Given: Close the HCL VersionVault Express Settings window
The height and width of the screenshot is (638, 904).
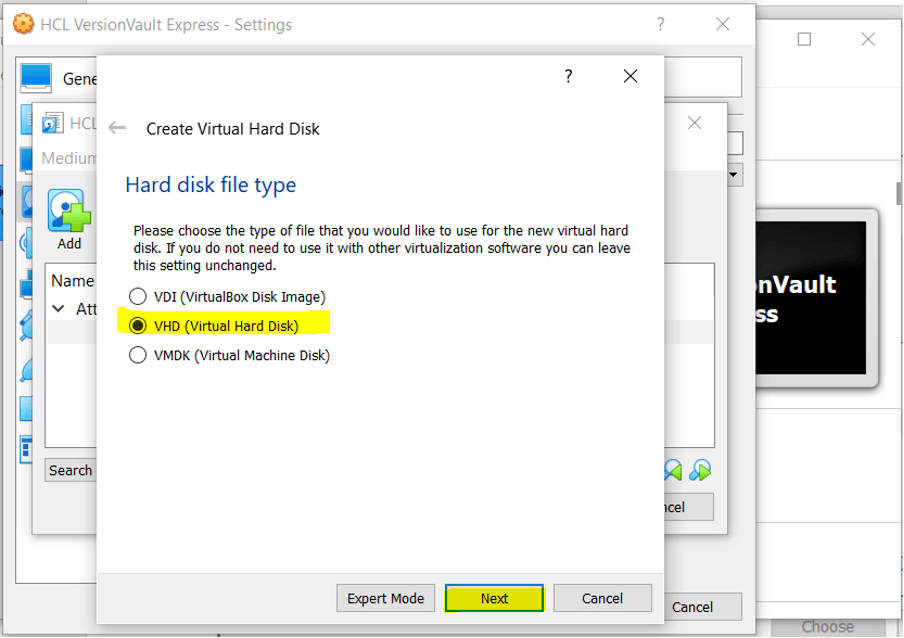Looking at the screenshot, I should 722,24.
